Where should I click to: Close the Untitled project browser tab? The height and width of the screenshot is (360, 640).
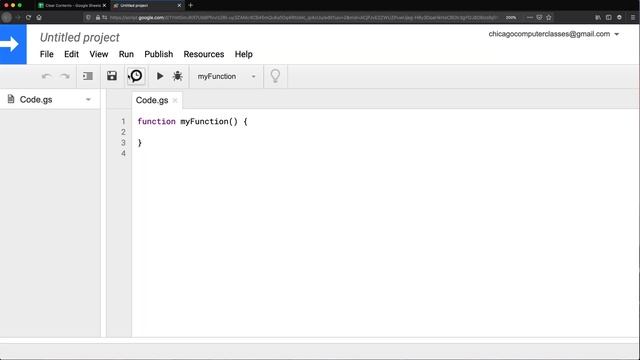click(x=179, y=5)
